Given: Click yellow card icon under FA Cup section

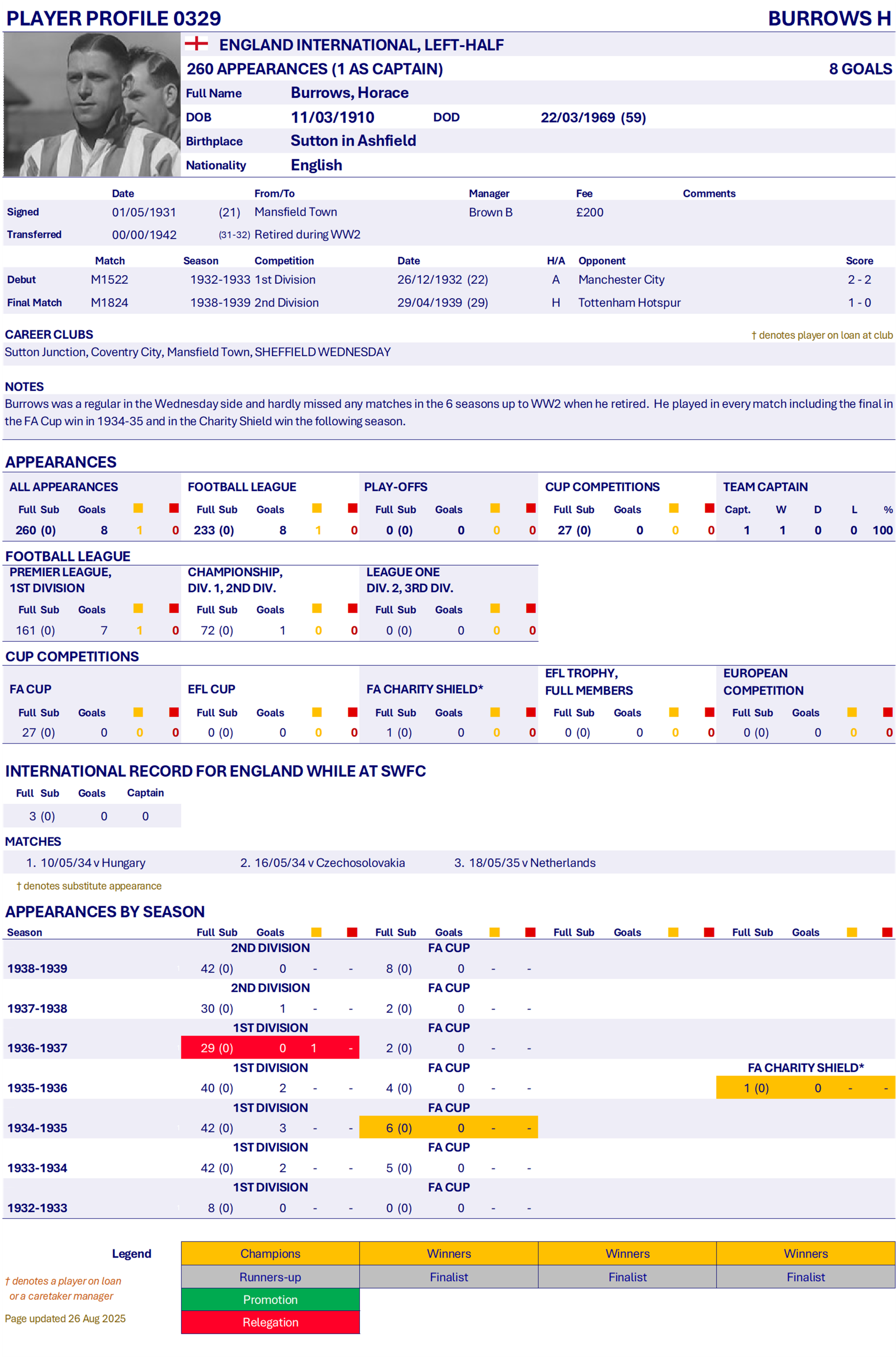Looking at the screenshot, I should [x=138, y=712].
